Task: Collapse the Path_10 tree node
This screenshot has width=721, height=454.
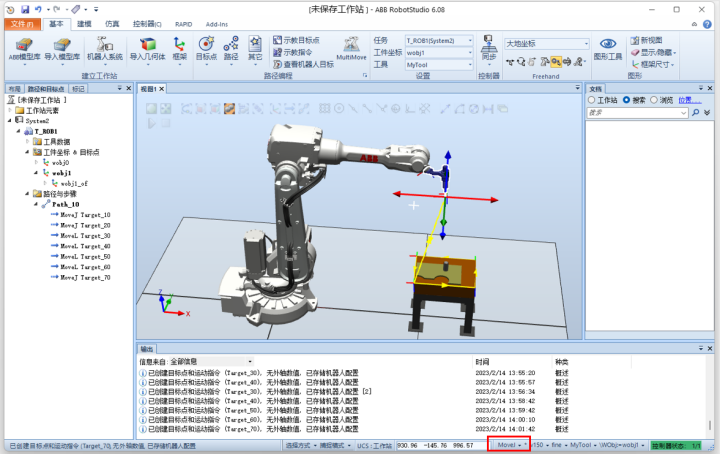Action: [x=36, y=204]
